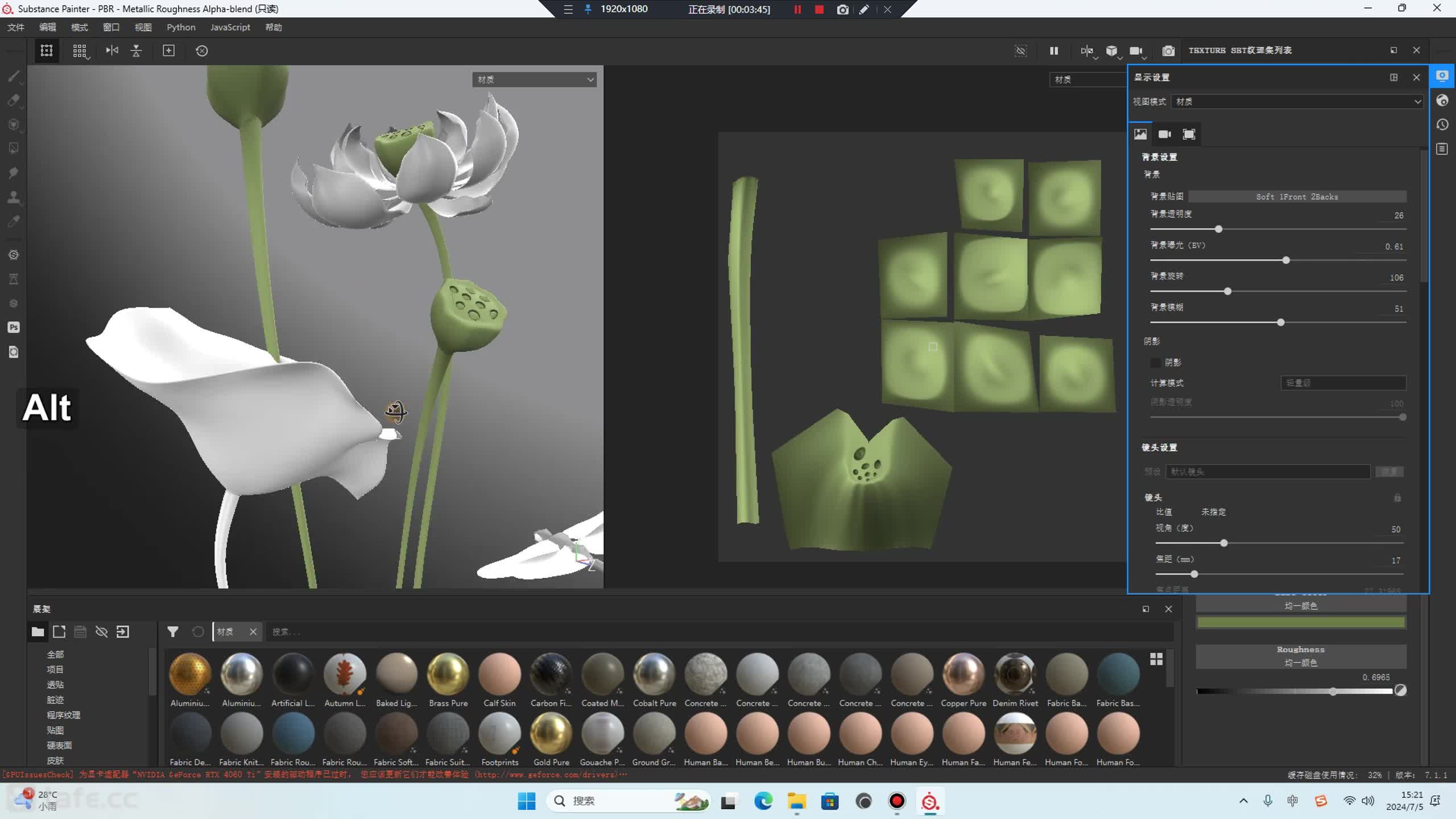Viewport: 1456px width, 819px height.
Task: Open Display settings icon in right dock
Action: (x=1442, y=76)
